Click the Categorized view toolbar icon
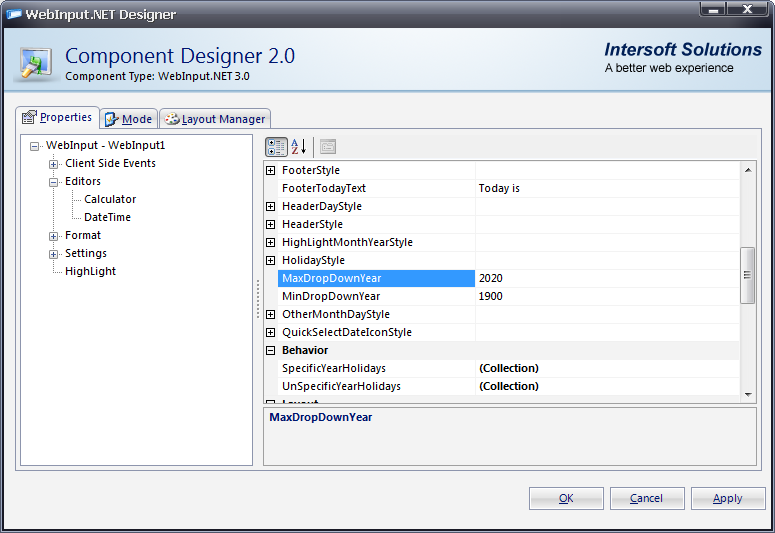775x533 pixels. coord(277,147)
